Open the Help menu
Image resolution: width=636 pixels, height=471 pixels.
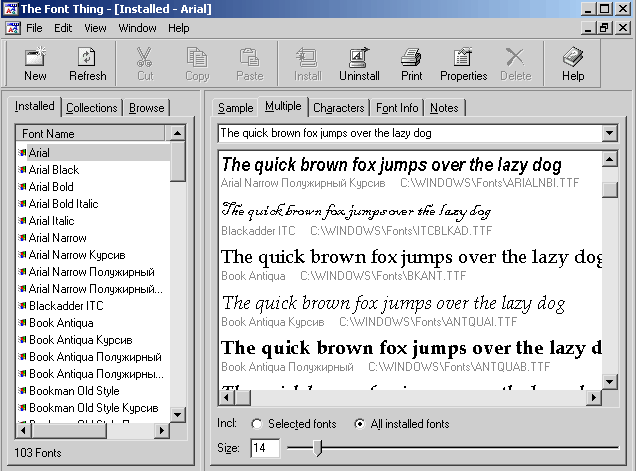click(x=178, y=28)
